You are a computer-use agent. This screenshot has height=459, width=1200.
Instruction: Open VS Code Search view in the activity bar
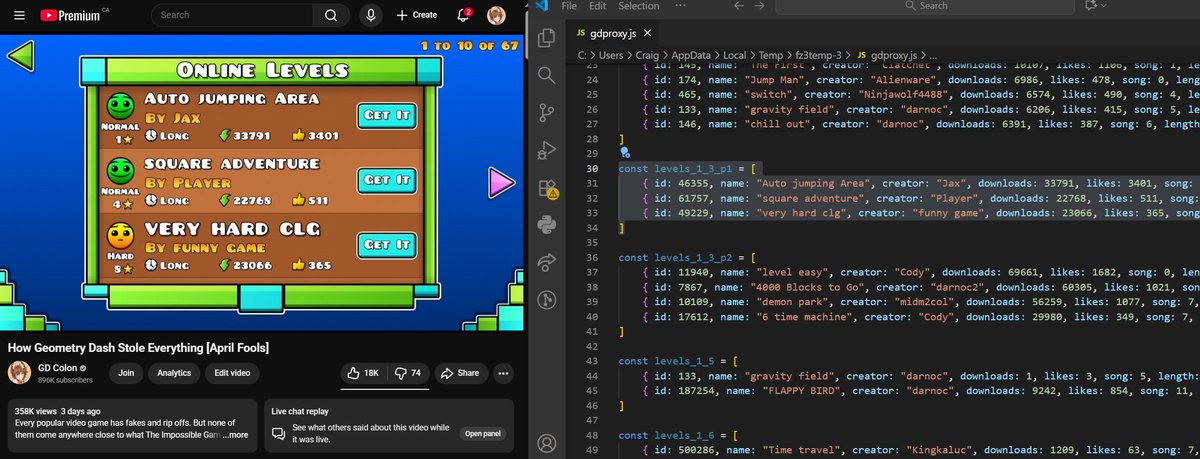point(547,75)
